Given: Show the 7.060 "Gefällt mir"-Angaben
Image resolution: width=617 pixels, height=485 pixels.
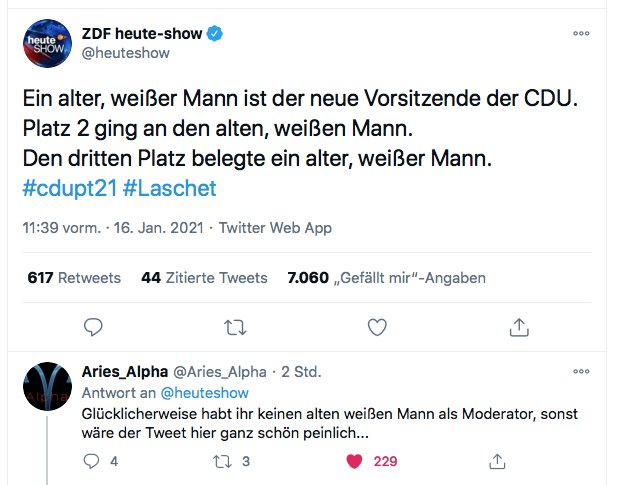Looking at the screenshot, I should pyautogui.click(x=386, y=278).
